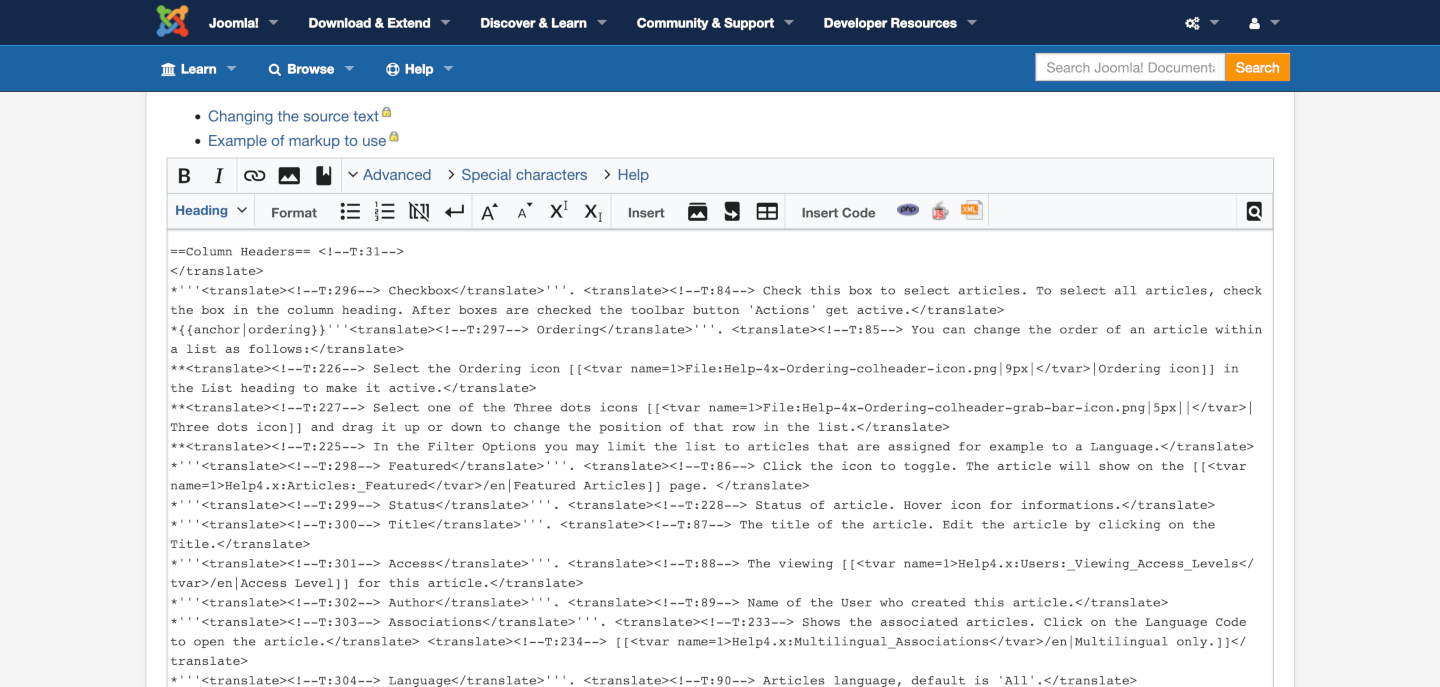Open Developer Resources dropdown
The image size is (1440, 687).
click(900, 23)
